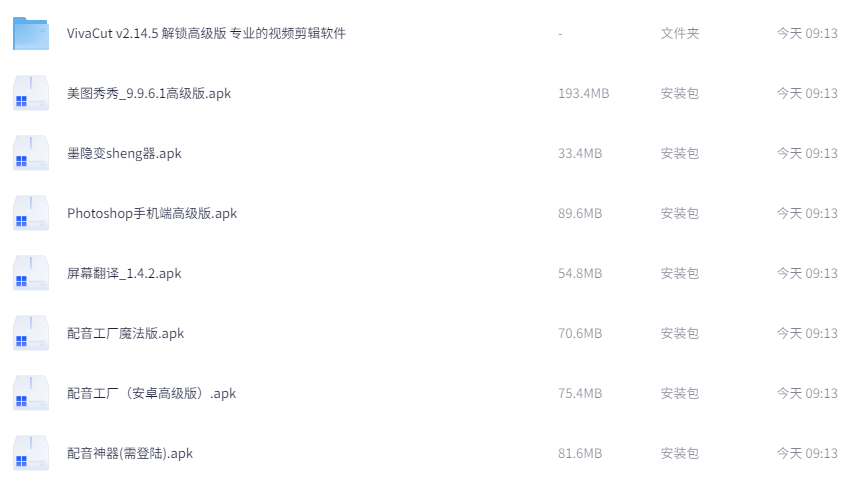Open the 配音神器(需登陆).apk file name
857x478 pixels.
[x=130, y=454]
